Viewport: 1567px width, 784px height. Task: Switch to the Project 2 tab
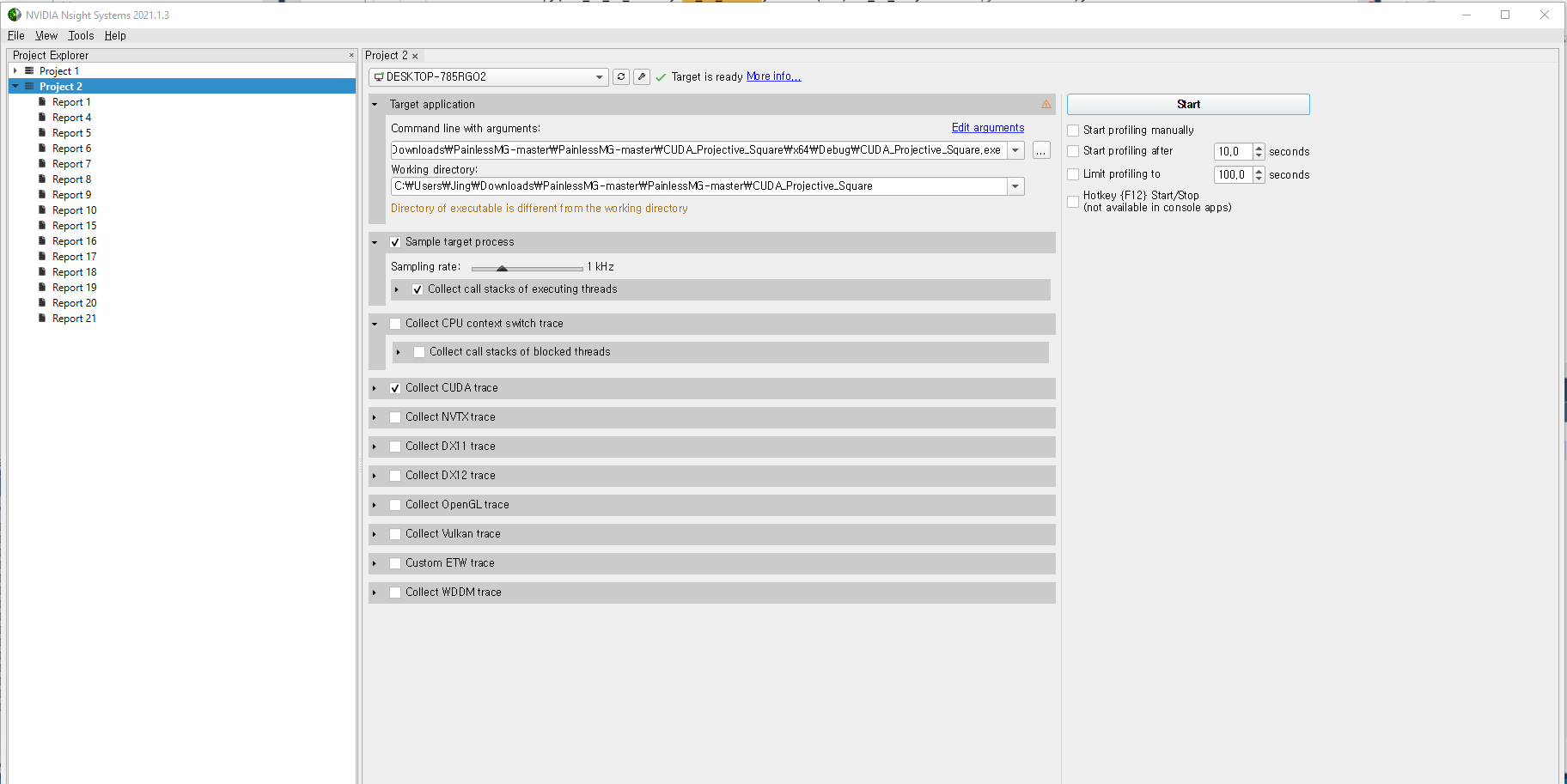(x=387, y=56)
